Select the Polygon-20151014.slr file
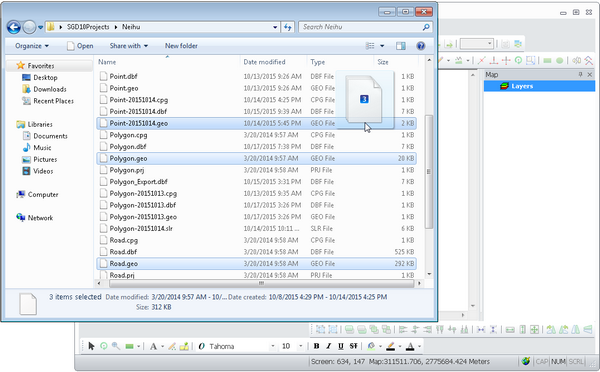Screen dimensions: 600x372 256,228
